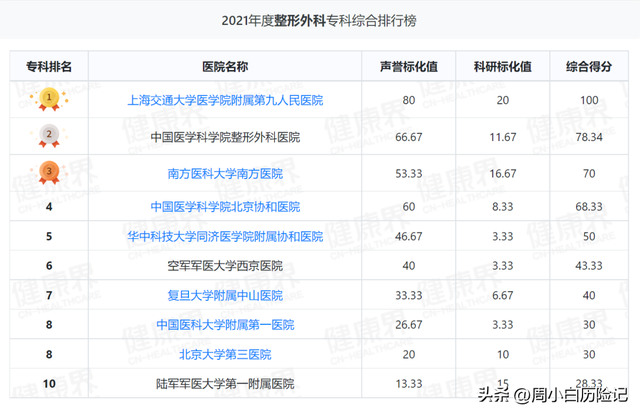Click rank 8 cell in 中国医科大学 row
The height and width of the screenshot is (415, 640).
[x=49, y=325]
